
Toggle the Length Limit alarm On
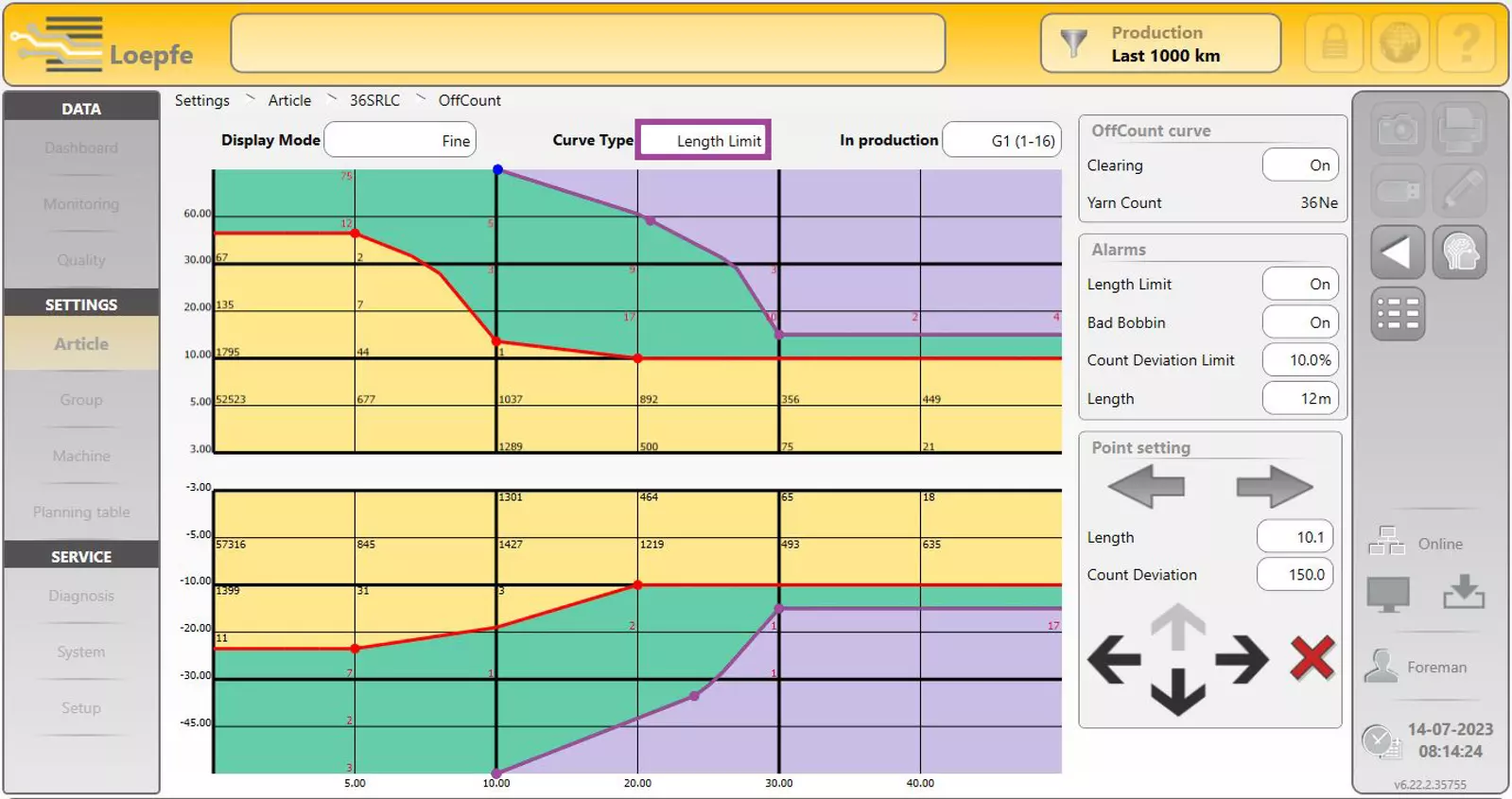pyautogui.click(x=1300, y=285)
